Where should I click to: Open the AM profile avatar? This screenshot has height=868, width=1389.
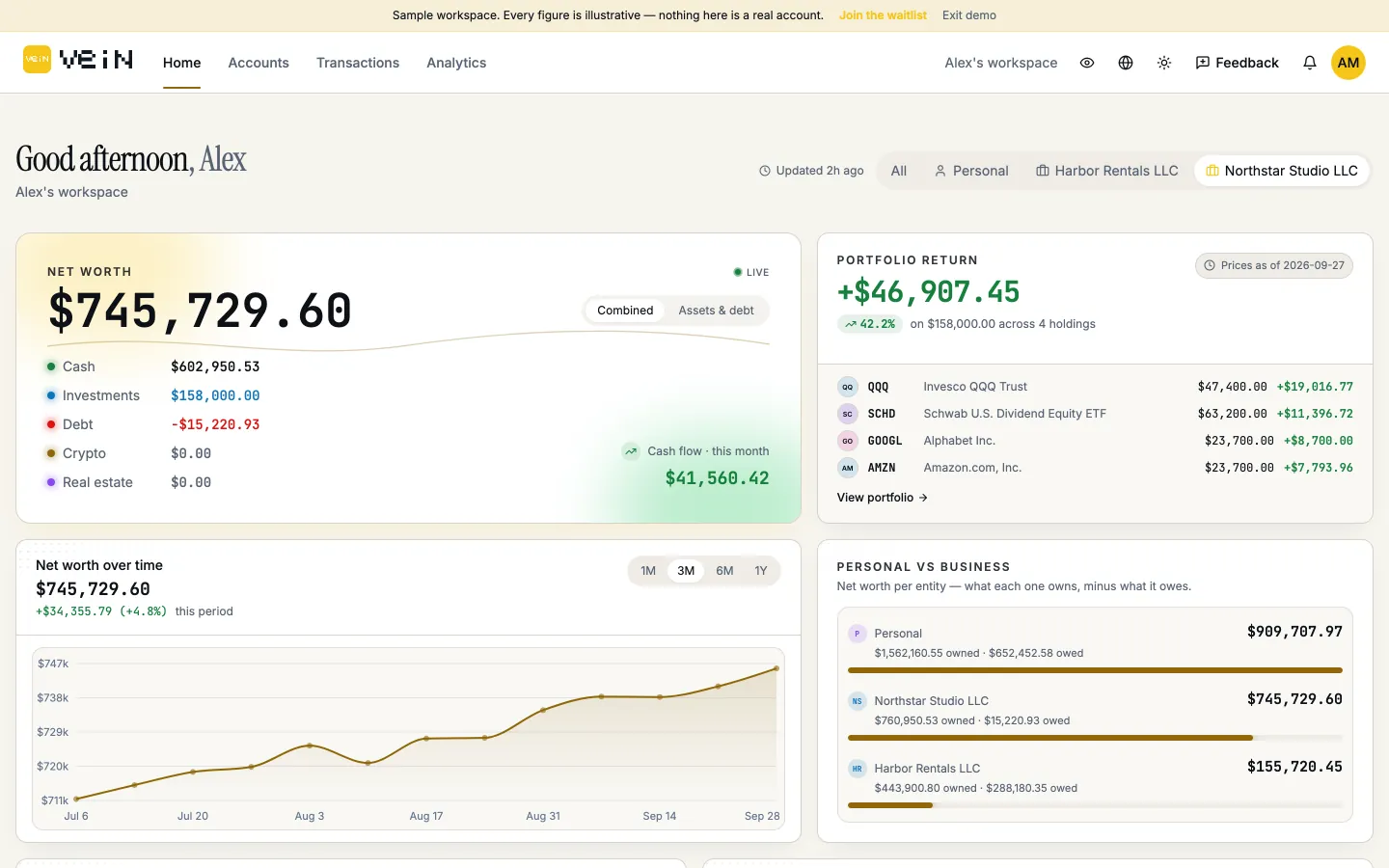tap(1348, 63)
